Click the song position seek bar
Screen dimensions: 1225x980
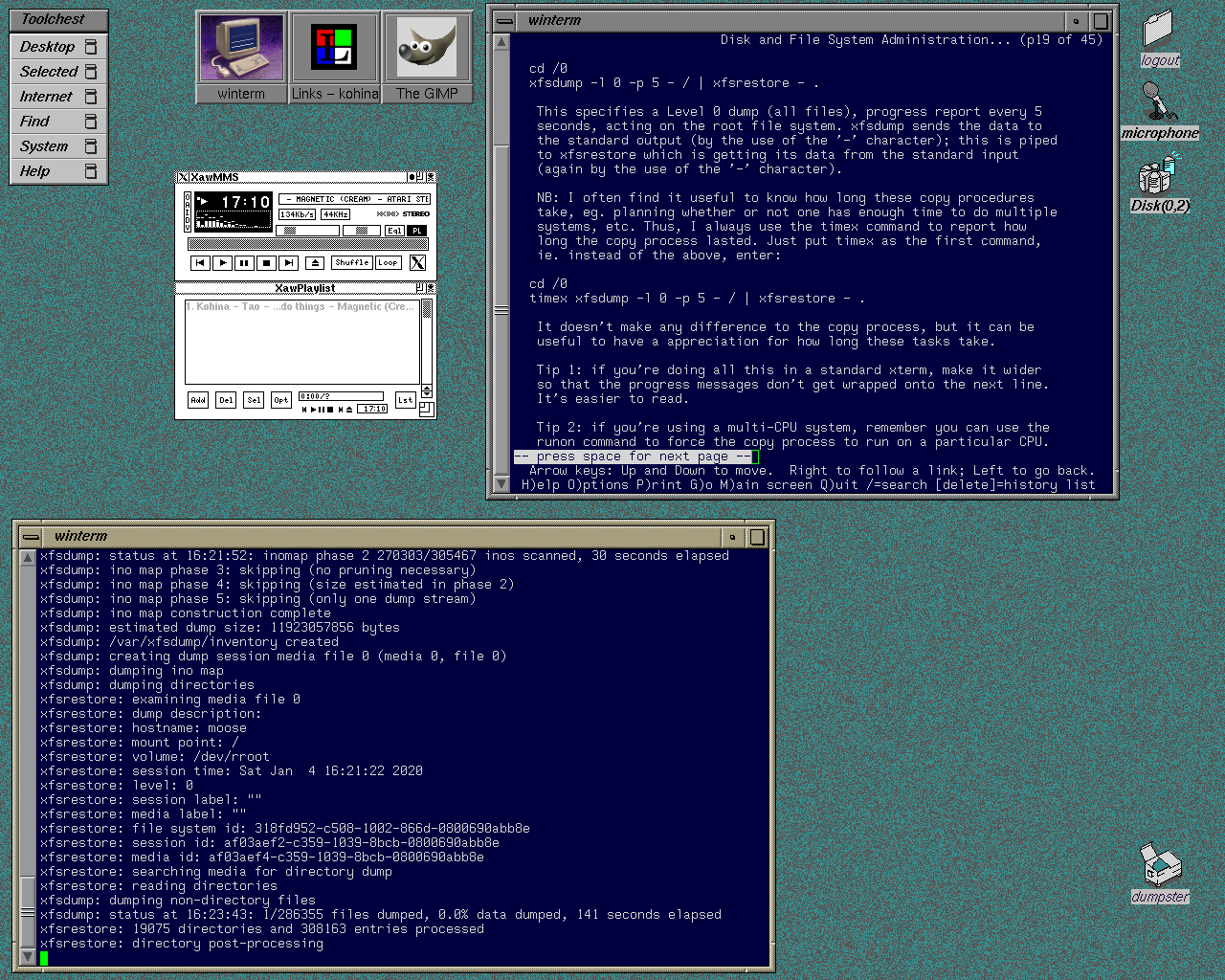tap(306, 245)
